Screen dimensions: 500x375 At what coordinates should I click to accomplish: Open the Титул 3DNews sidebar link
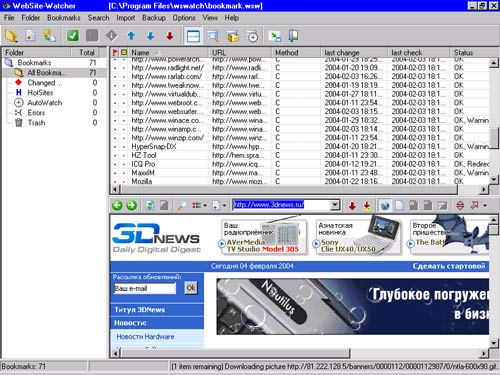(x=139, y=310)
